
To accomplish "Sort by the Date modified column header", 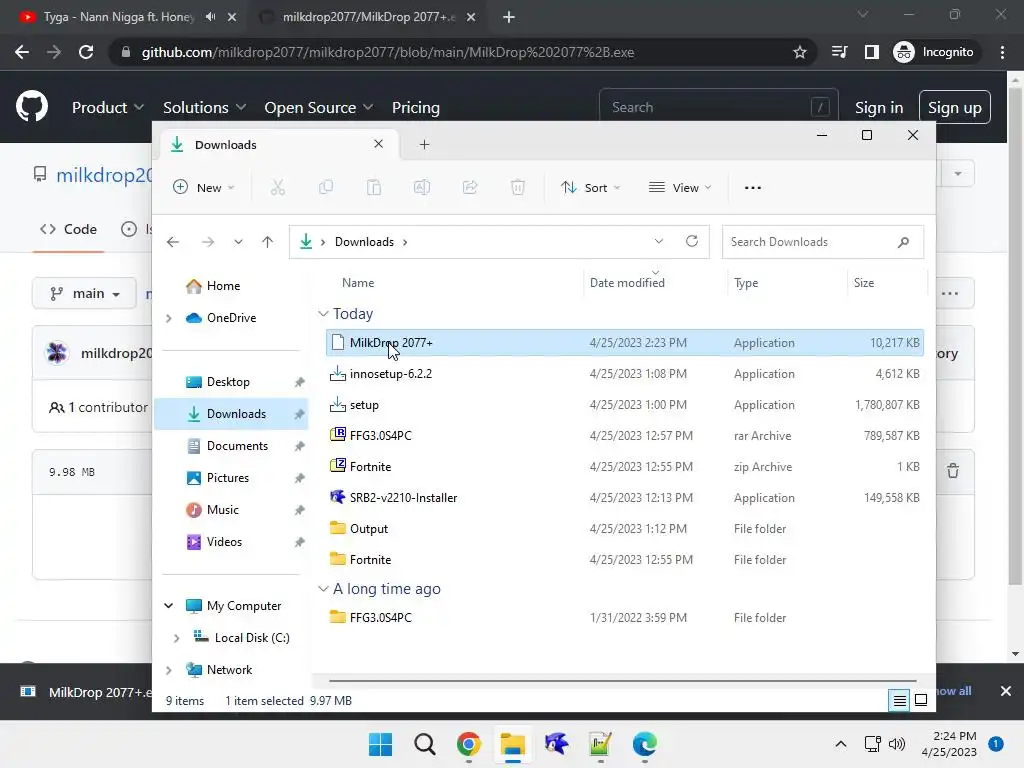I will tap(627, 283).
